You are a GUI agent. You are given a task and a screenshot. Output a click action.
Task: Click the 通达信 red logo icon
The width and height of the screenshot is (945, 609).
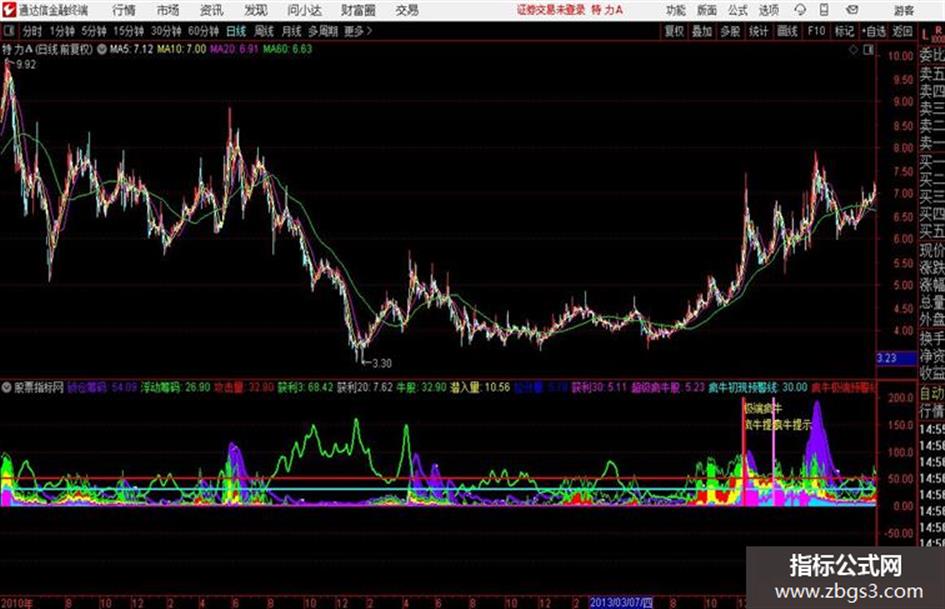coord(9,10)
